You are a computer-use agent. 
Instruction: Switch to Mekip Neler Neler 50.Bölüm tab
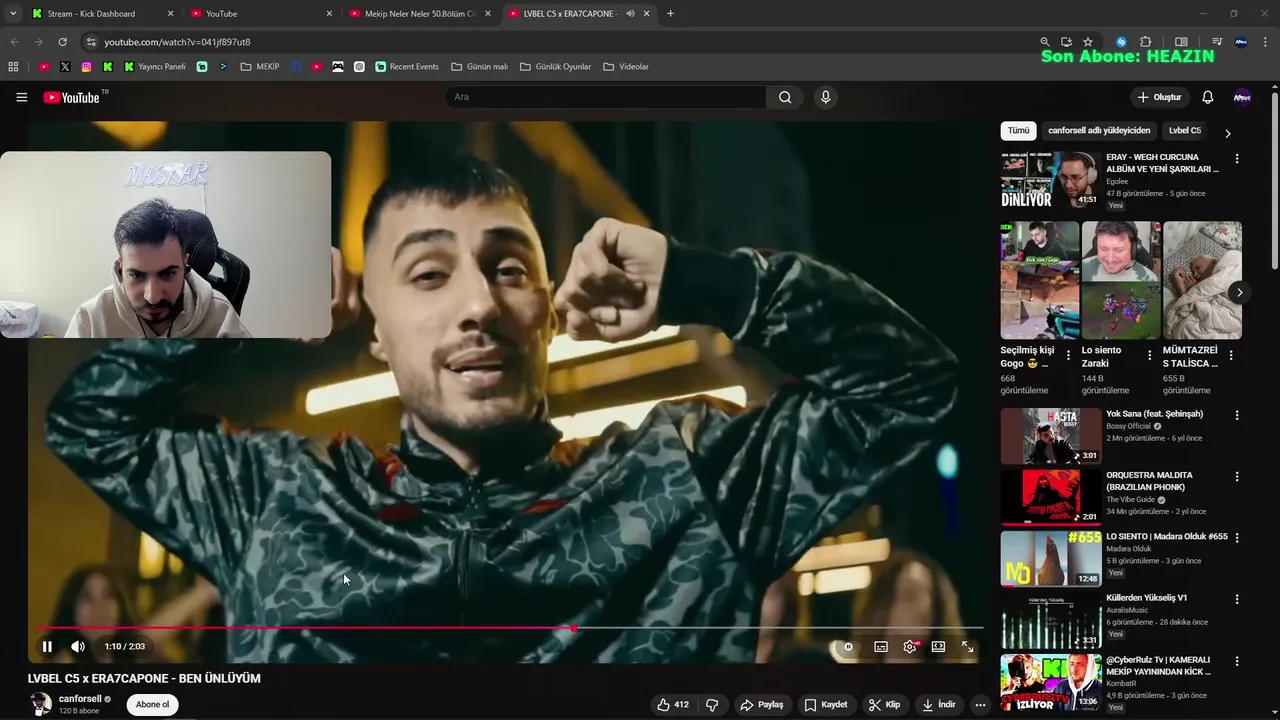[419, 14]
